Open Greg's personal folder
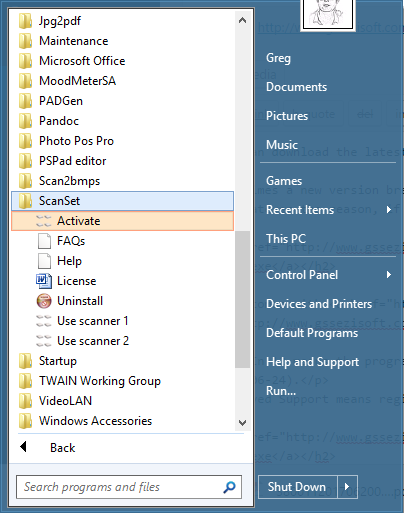404x513 pixels. point(278,58)
